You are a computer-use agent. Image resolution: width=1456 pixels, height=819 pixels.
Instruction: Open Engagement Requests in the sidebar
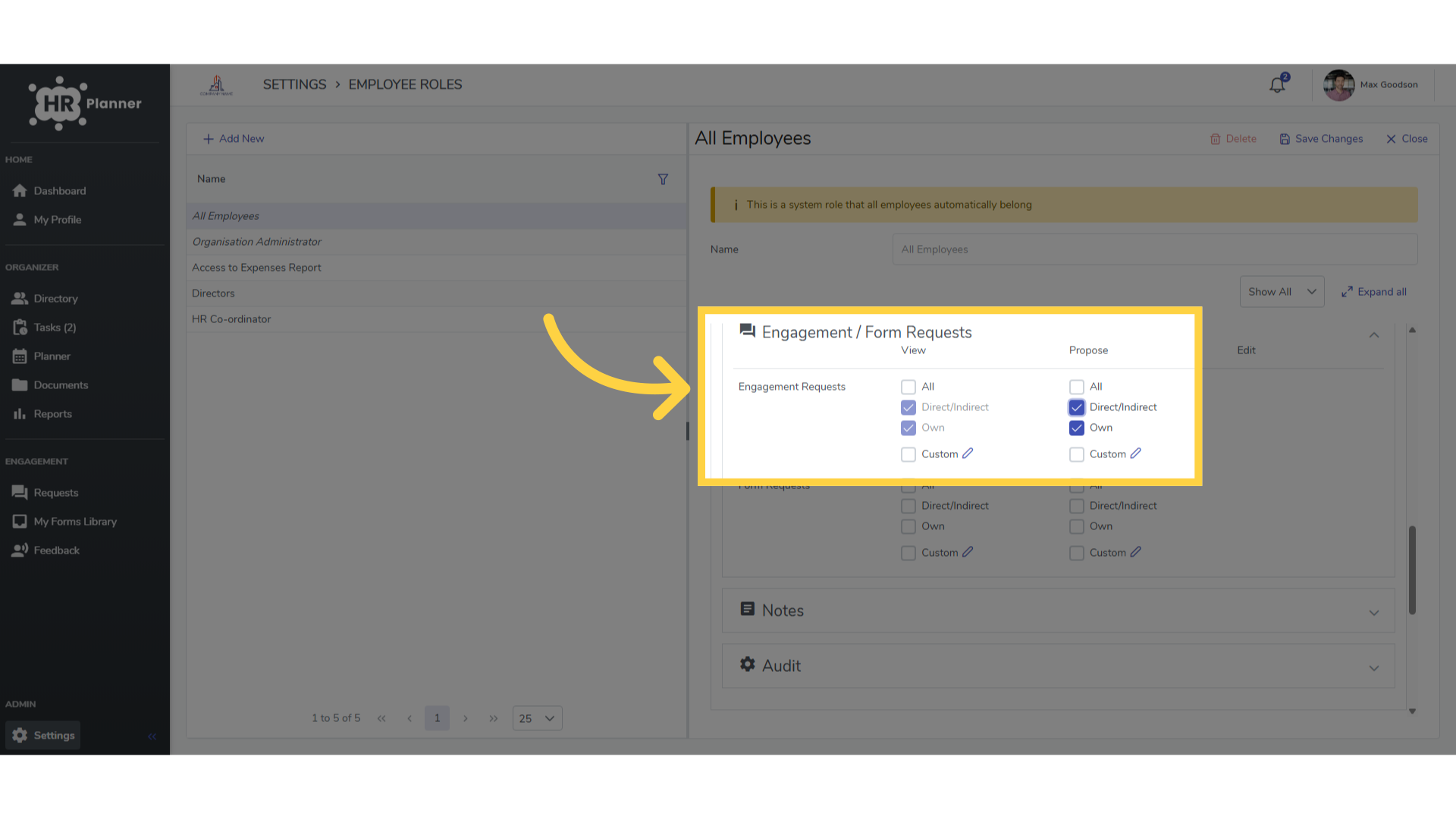point(45,493)
